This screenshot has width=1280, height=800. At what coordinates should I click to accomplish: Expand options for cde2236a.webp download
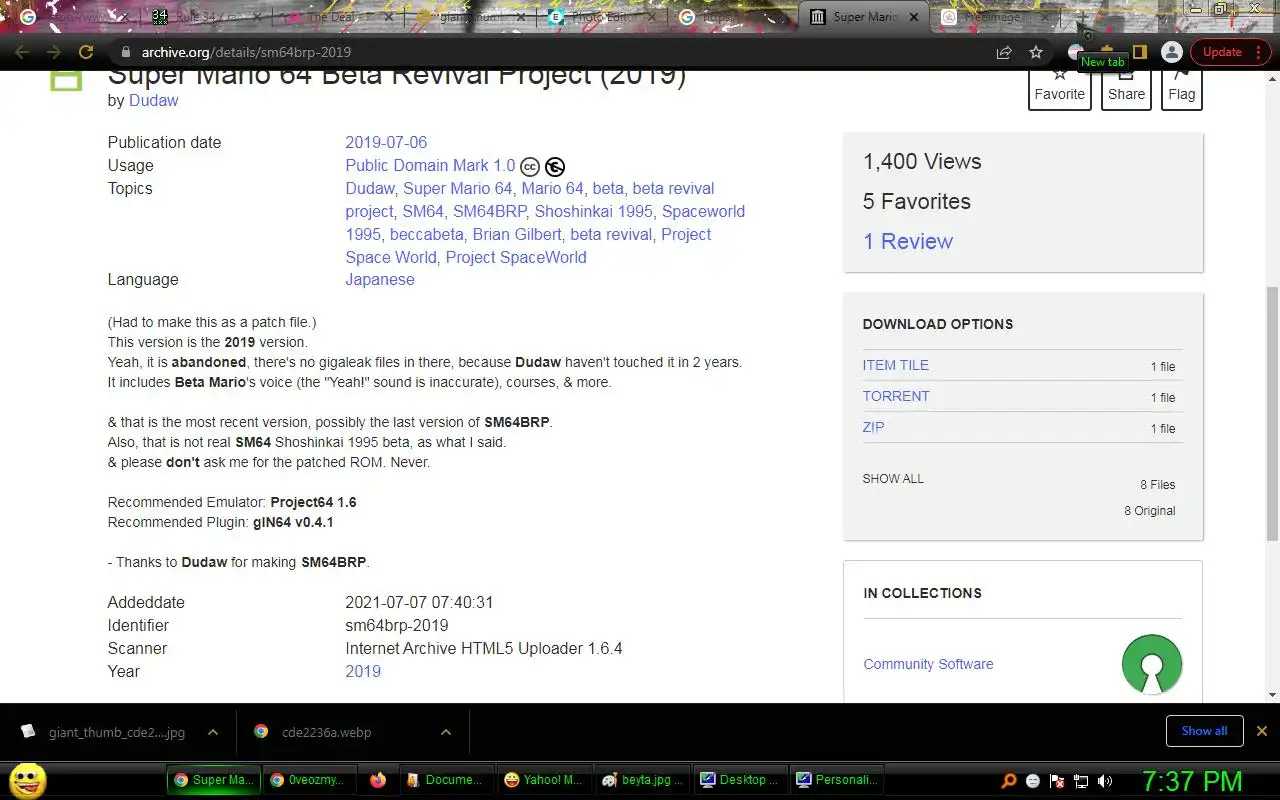(x=445, y=732)
